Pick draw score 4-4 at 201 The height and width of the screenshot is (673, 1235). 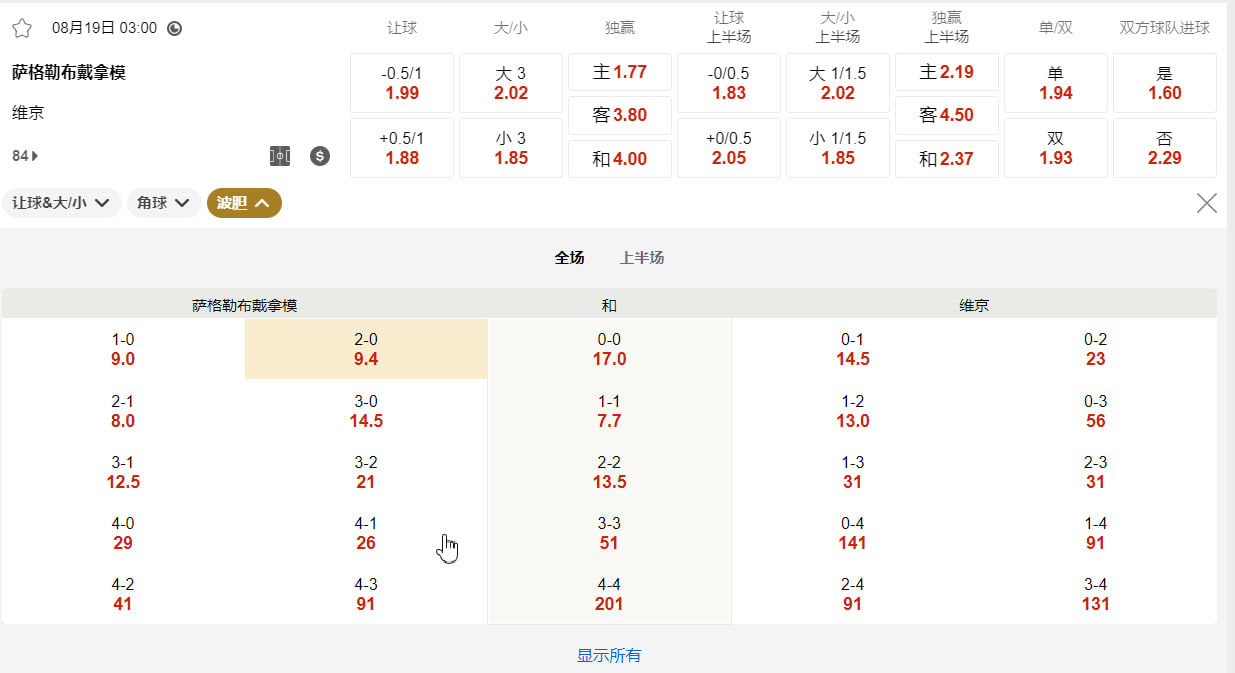point(609,594)
